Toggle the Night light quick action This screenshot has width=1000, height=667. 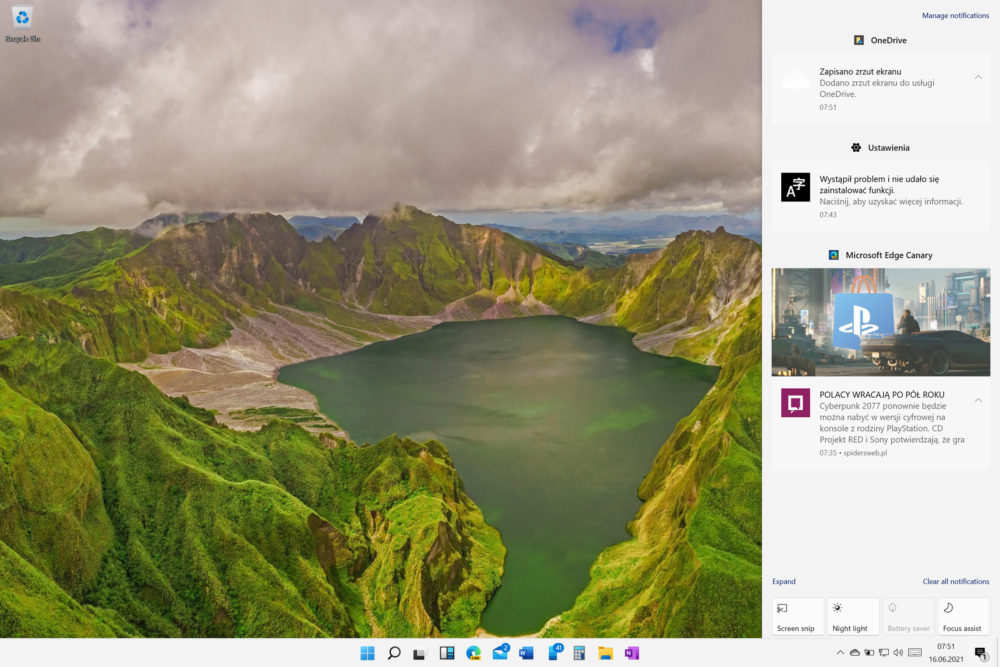[x=853, y=616]
